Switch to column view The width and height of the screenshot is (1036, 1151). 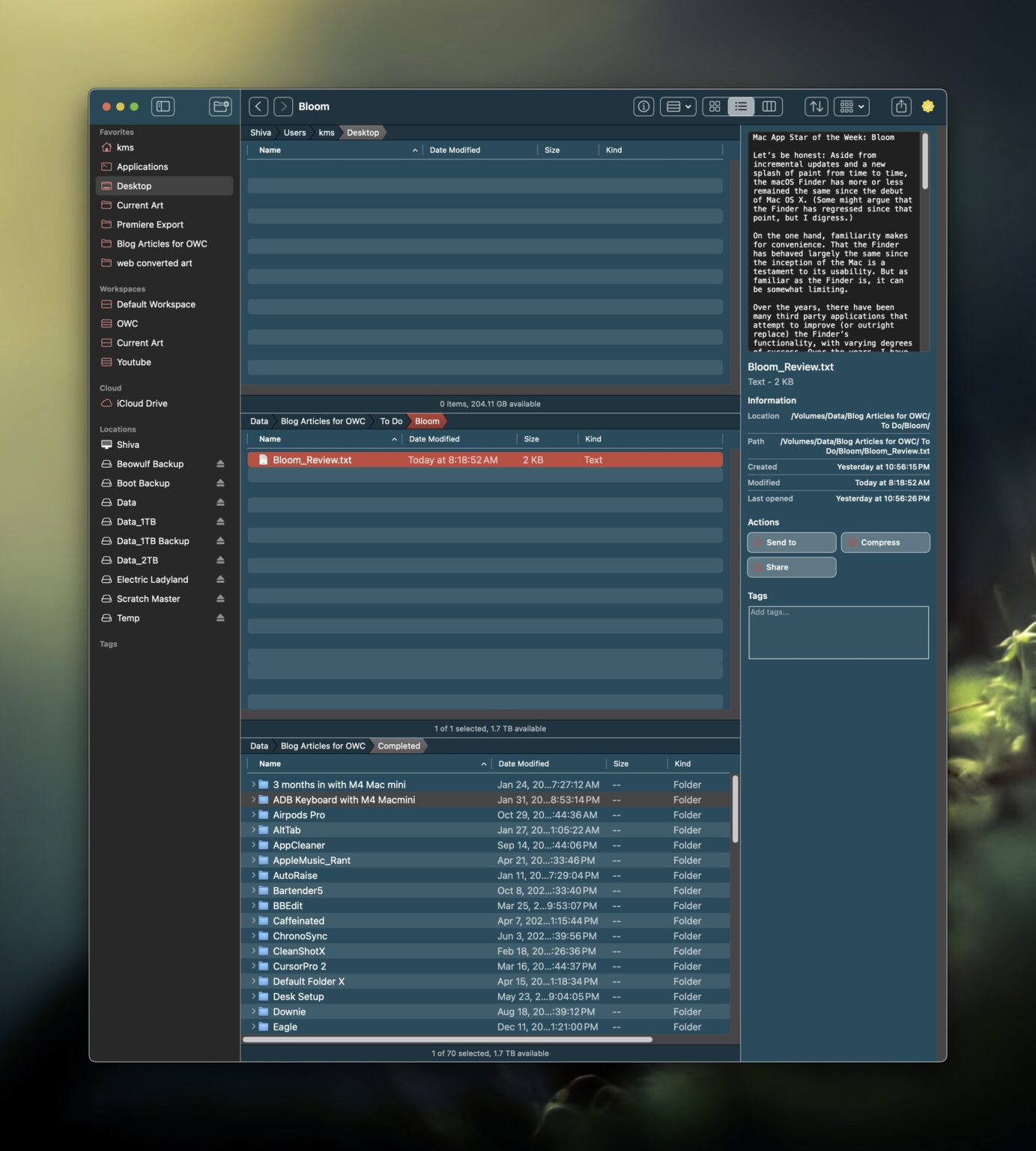(769, 106)
